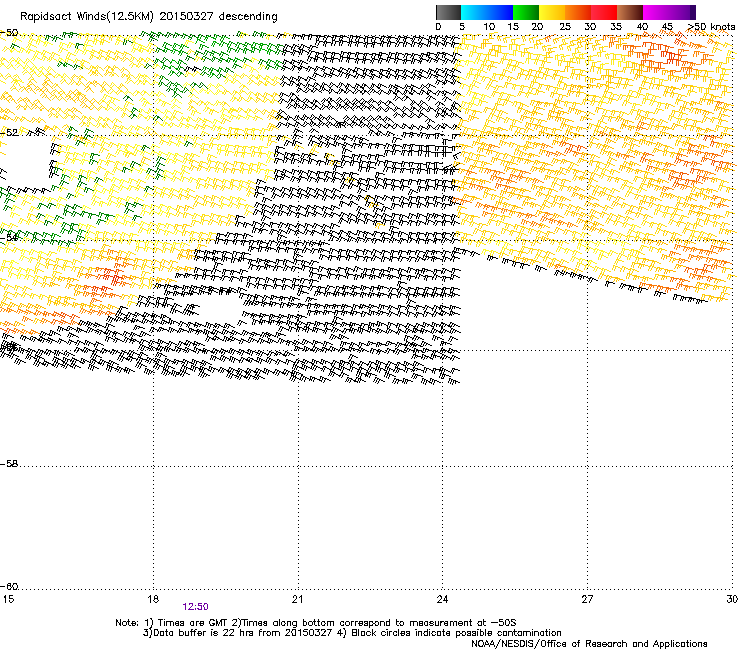Click the legend tick label 40

point(642,26)
